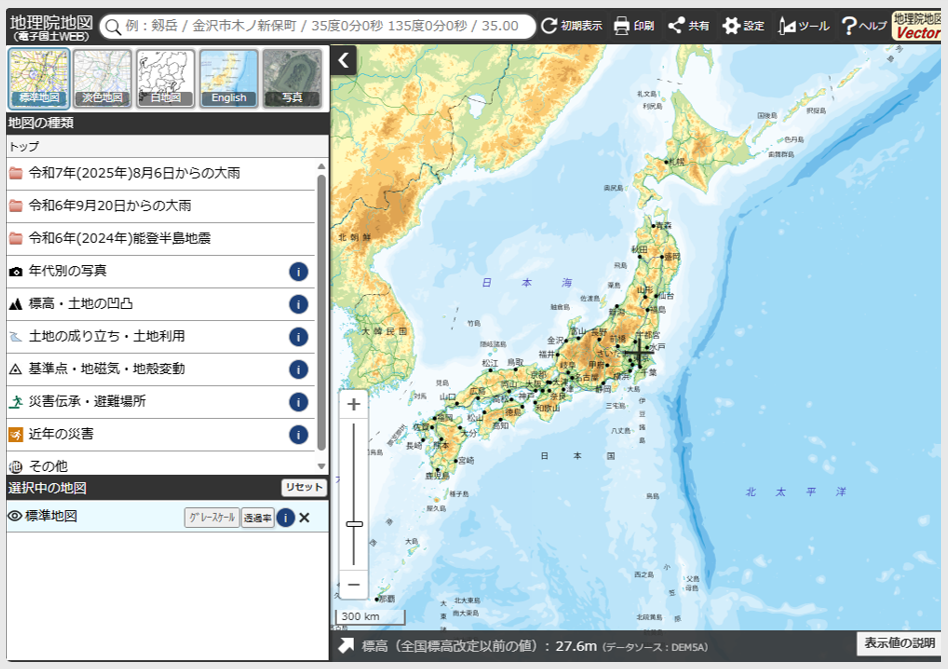
Task: Show info for selected 標準地図 layer
Action: 285,517
